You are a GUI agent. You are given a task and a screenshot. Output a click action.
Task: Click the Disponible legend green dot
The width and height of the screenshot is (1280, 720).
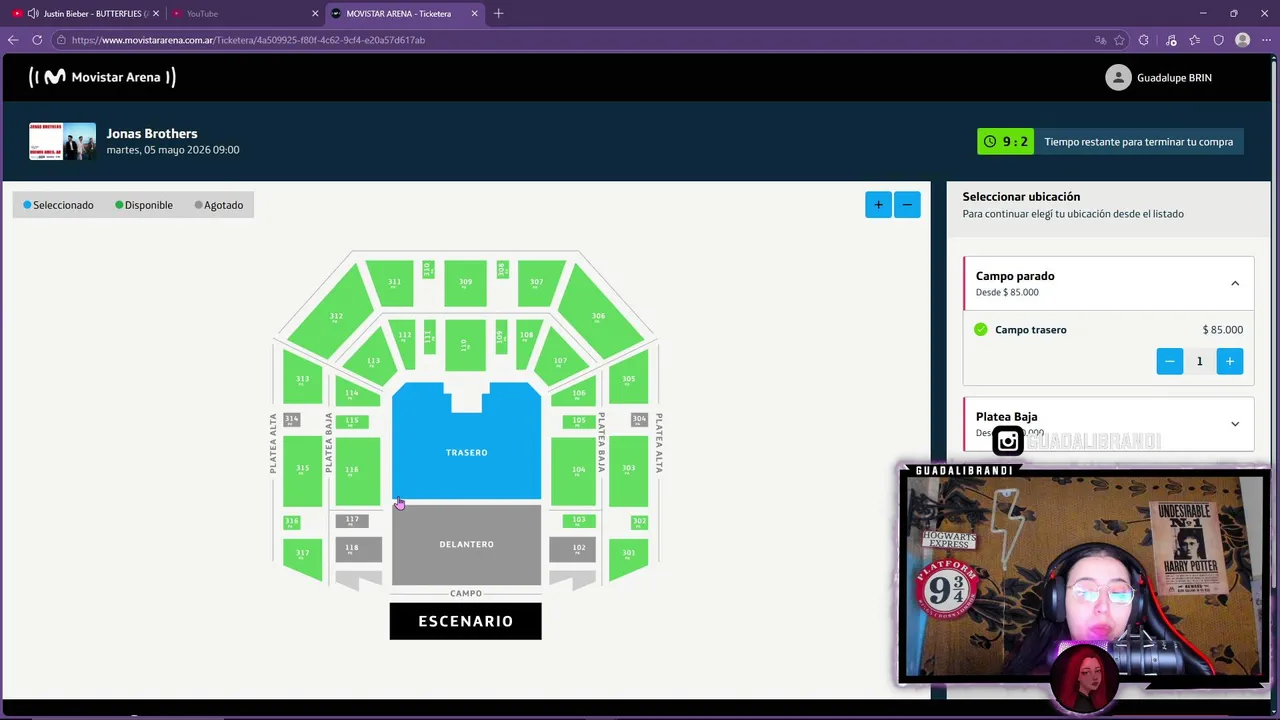(x=119, y=205)
